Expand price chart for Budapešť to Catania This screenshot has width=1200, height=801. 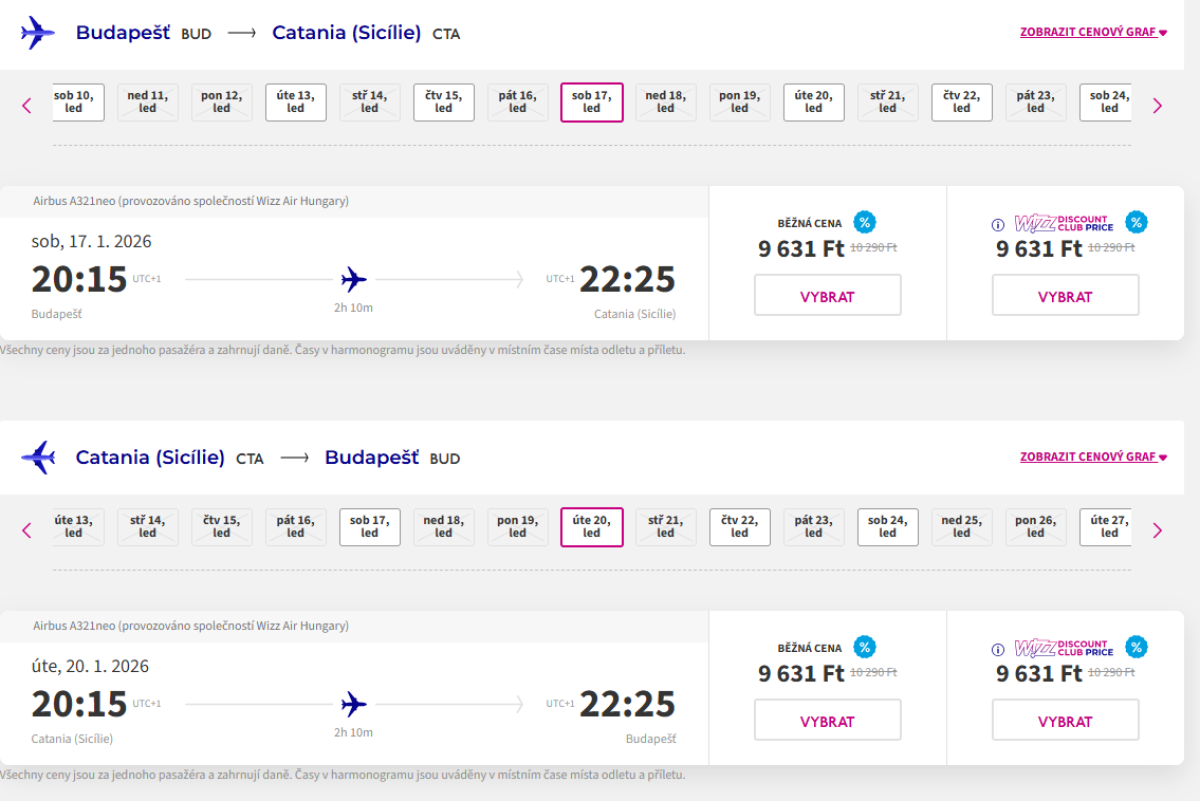pyautogui.click(x=1093, y=32)
